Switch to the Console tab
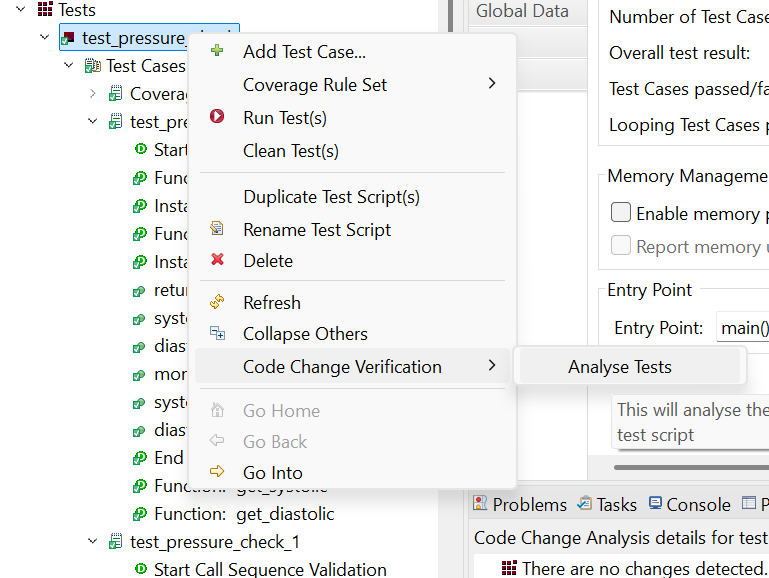The width and height of the screenshot is (769, 578). (x=689, y=505)
